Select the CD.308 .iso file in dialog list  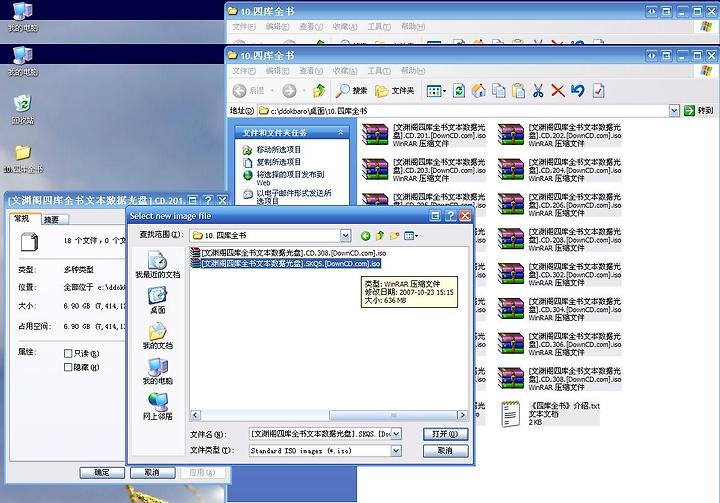coord(289,253)
